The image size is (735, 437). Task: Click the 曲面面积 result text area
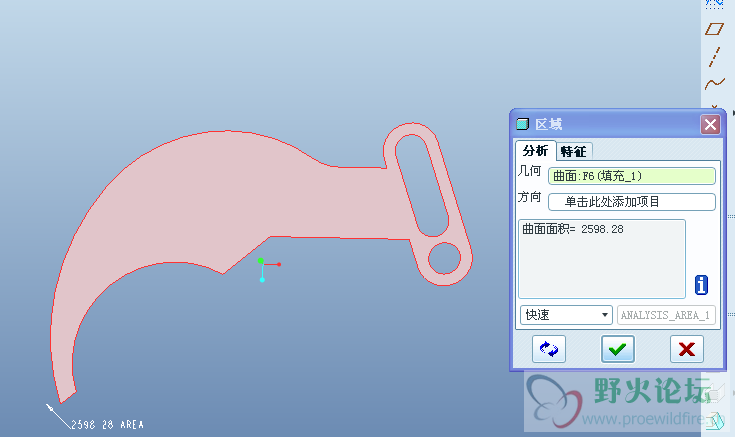[601, 258]
